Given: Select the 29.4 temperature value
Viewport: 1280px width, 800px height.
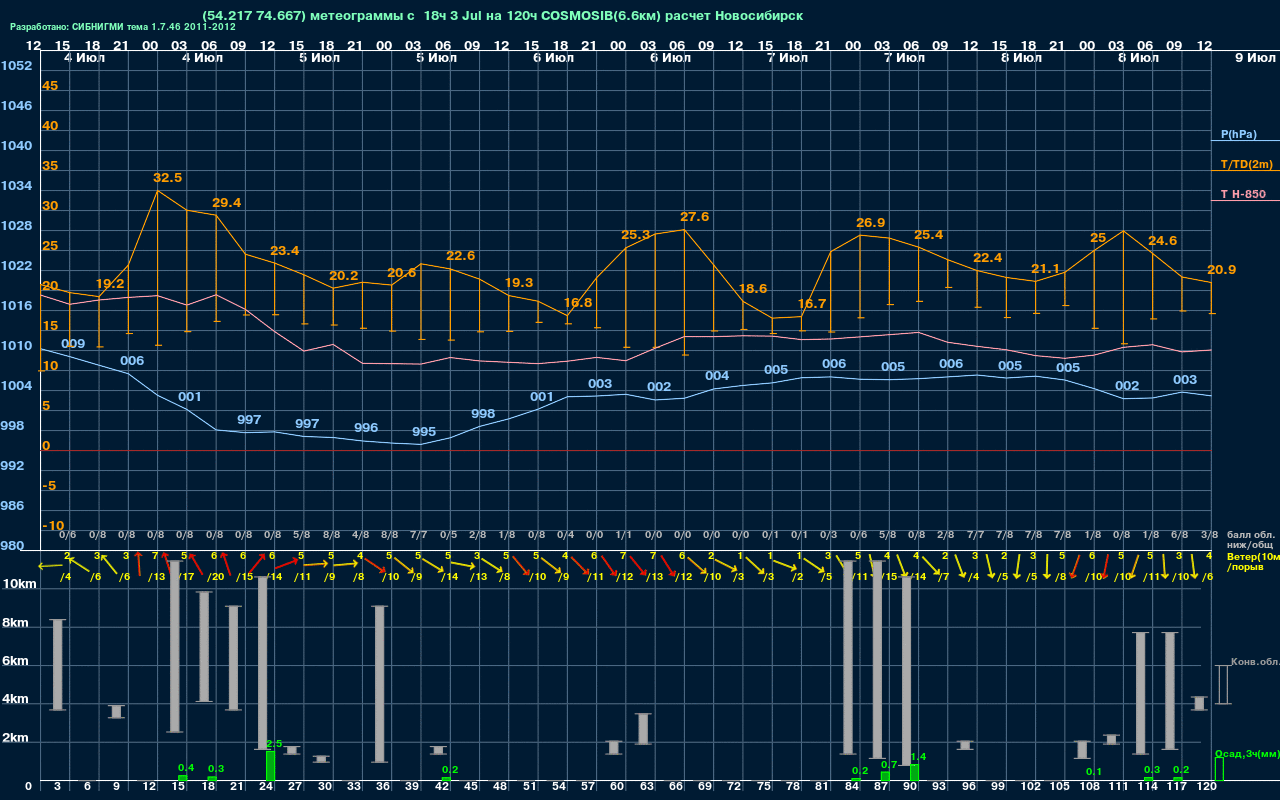Looking at the screenshot, I should click(227, 203).
